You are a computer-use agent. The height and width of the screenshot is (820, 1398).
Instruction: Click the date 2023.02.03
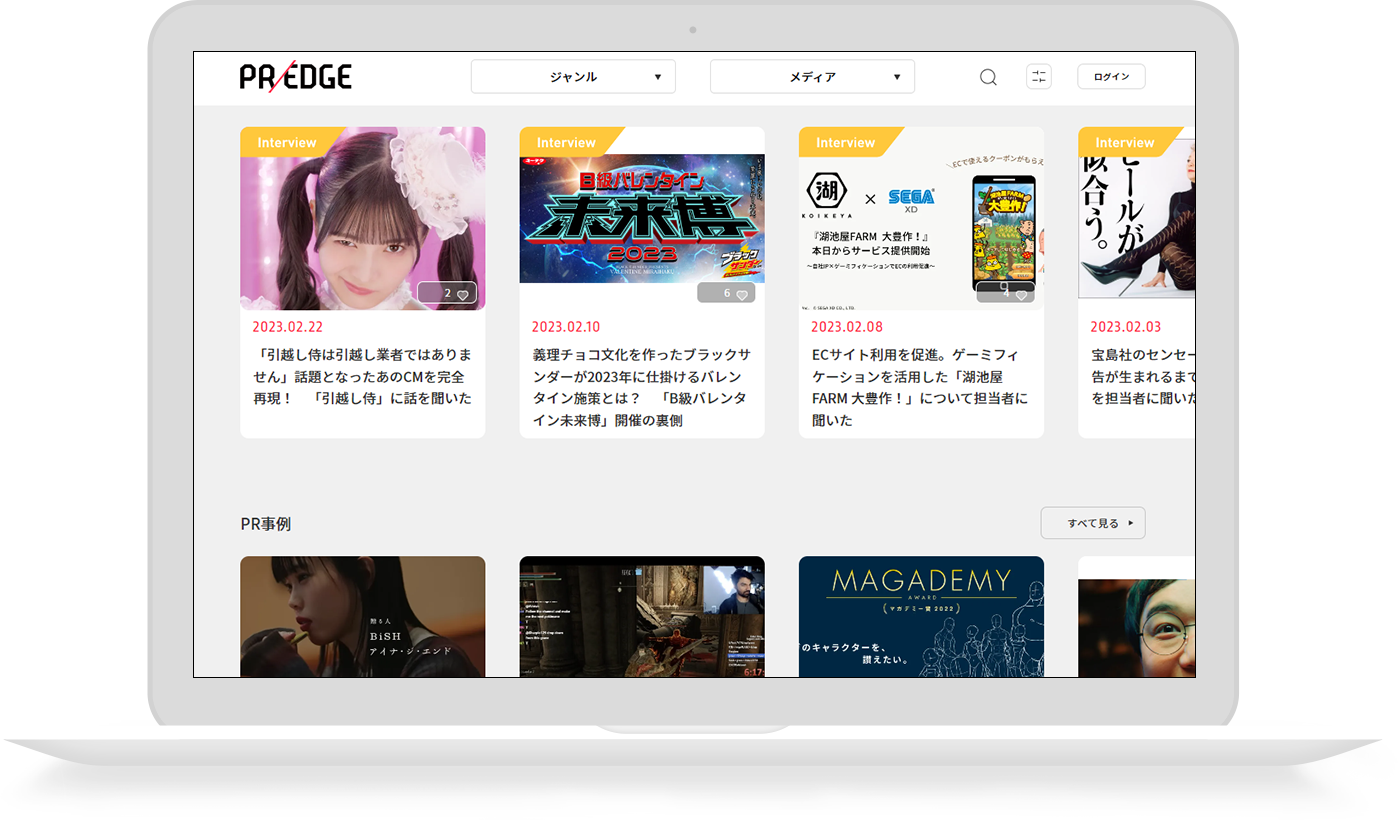coord(1126,327)
